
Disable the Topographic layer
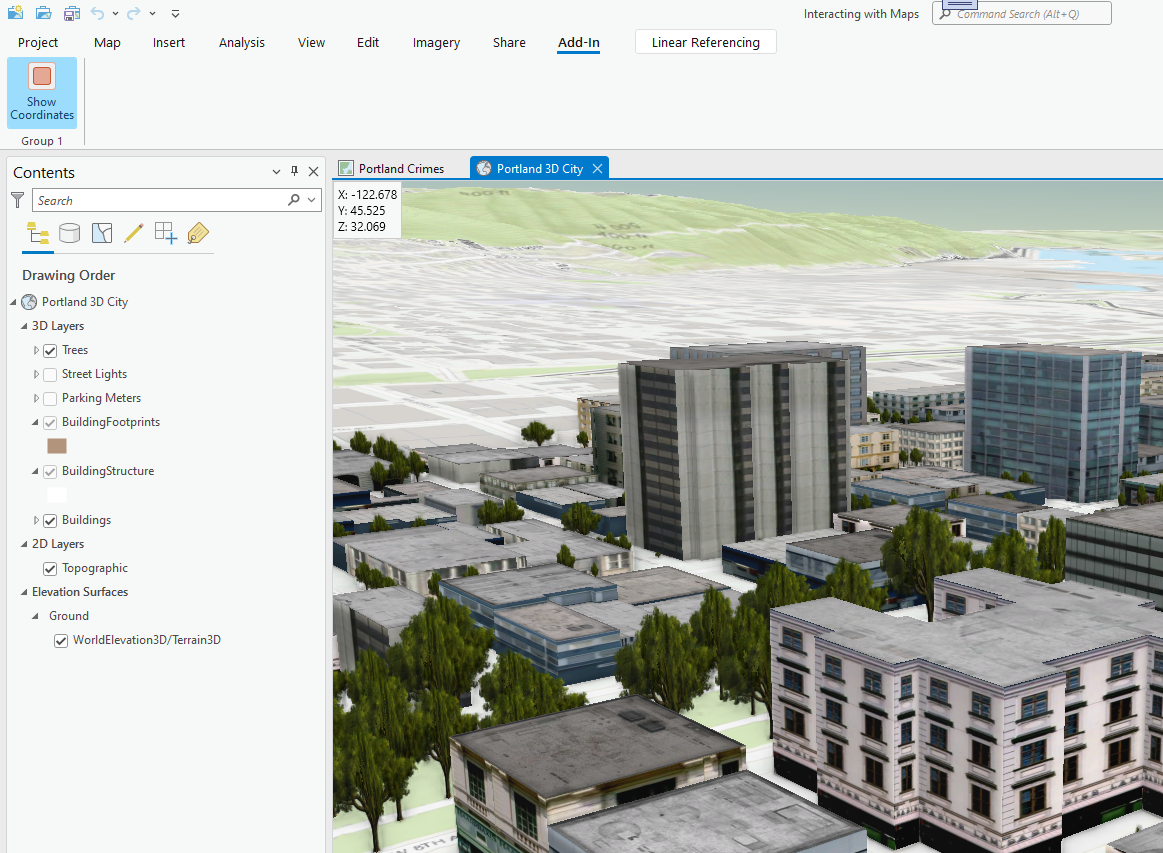tap(49, 567)
